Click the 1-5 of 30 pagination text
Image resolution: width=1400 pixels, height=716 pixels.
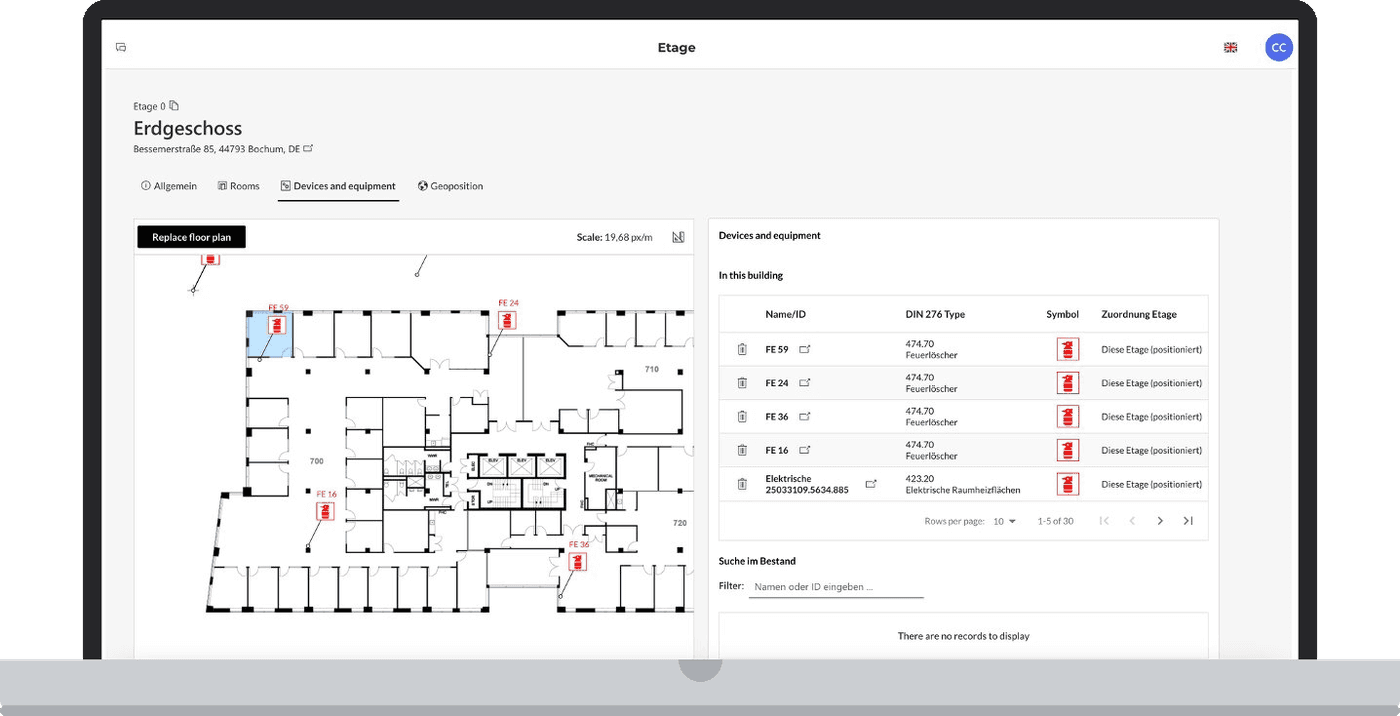click(1055, 521)
